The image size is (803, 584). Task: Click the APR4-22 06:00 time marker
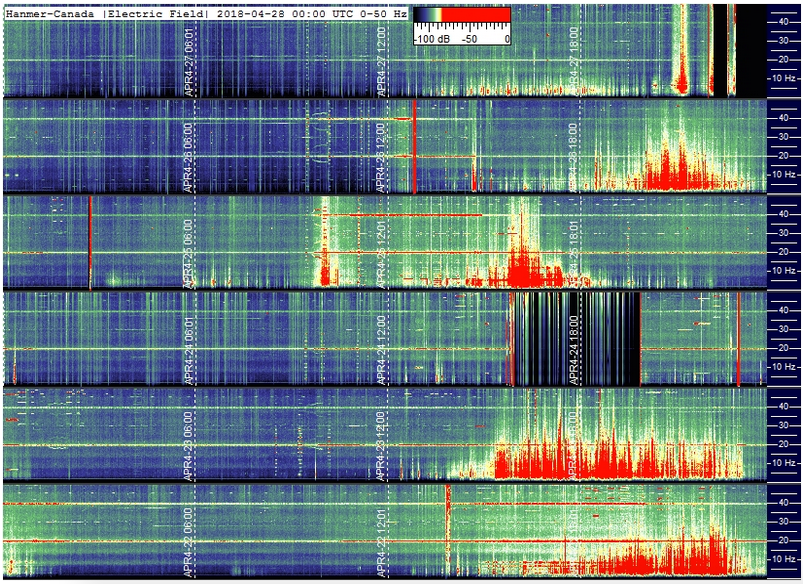click(x=189, y=543)
